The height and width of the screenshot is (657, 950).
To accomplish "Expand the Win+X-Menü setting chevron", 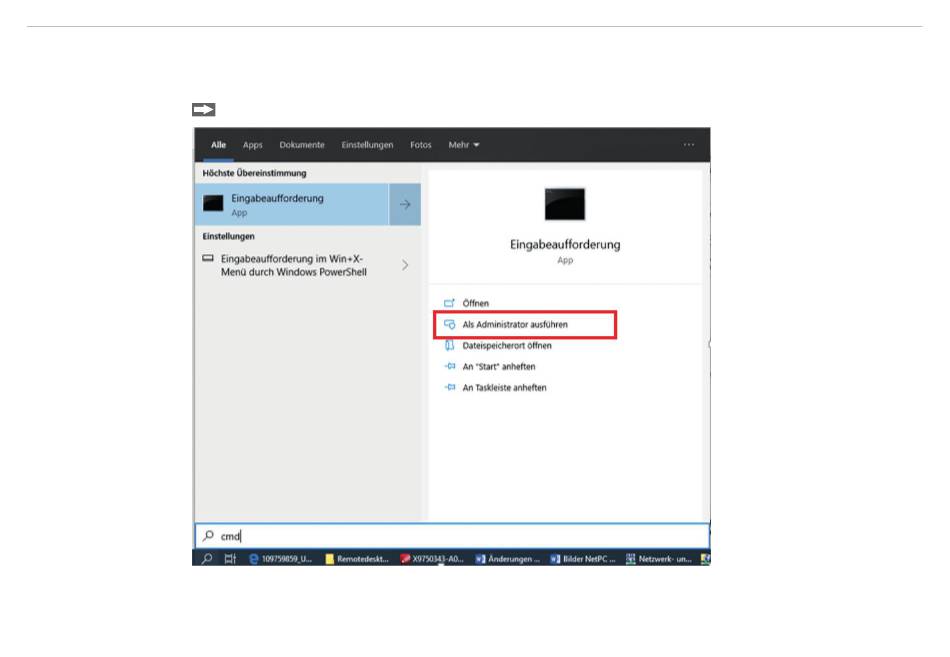I will pyautogui.click(x=405, y=265).
